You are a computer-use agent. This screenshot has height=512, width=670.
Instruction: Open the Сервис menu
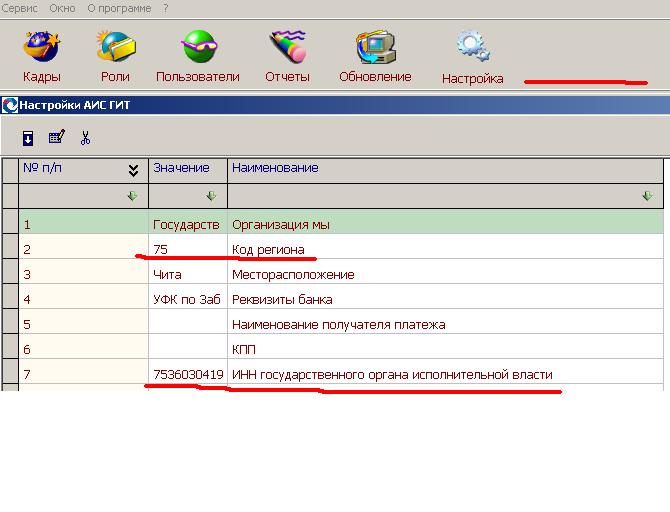tap(20, 8)
